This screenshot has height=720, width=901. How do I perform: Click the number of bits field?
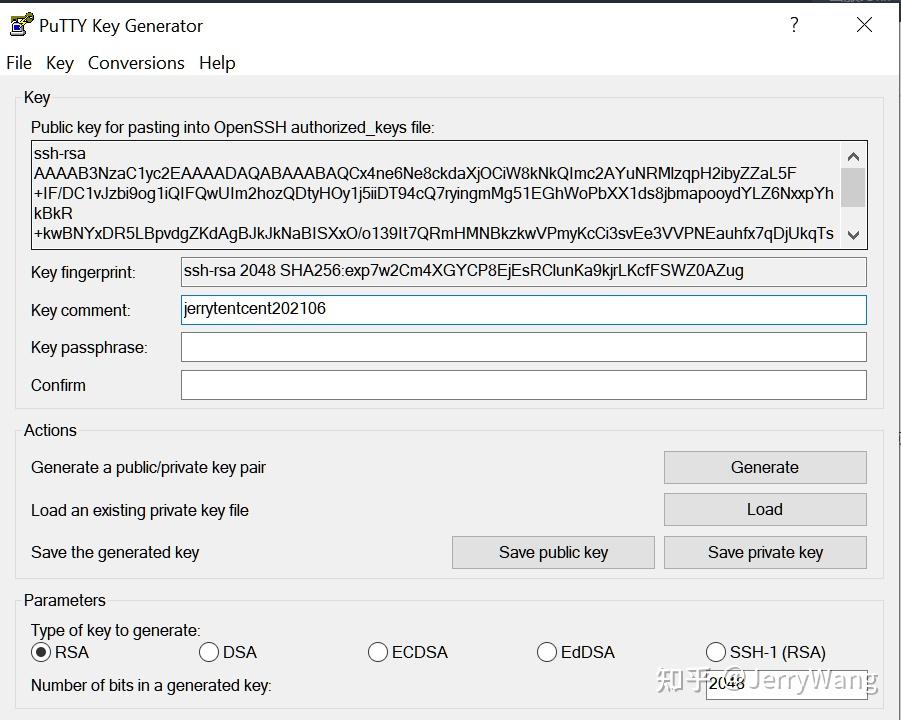pos(787,685)
